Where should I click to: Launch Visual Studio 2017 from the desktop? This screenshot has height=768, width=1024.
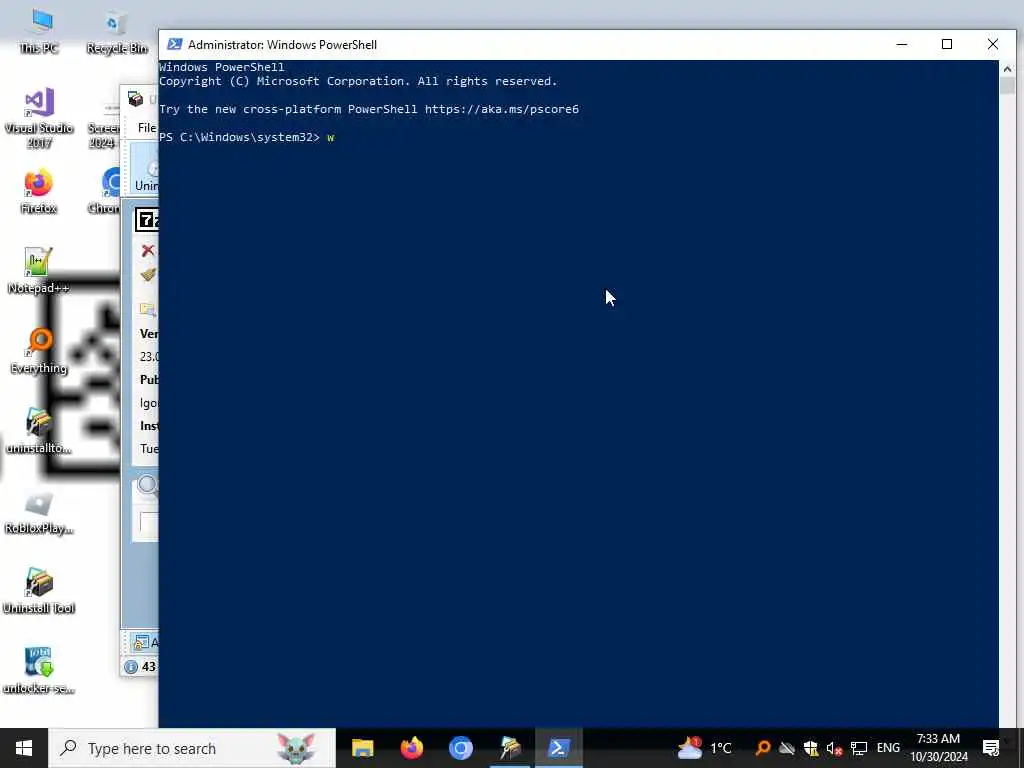pos(39,118)
